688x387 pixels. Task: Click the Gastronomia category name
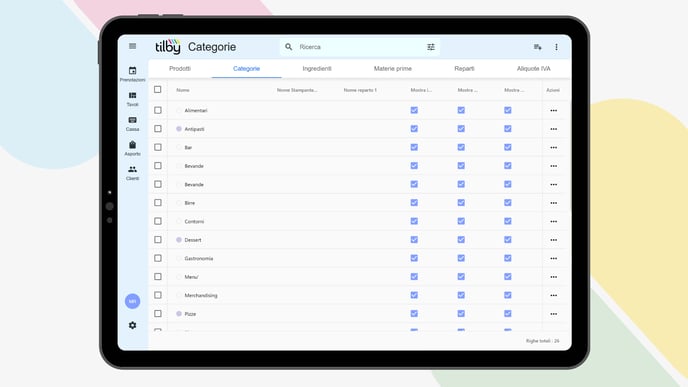[x=199, y=258]
